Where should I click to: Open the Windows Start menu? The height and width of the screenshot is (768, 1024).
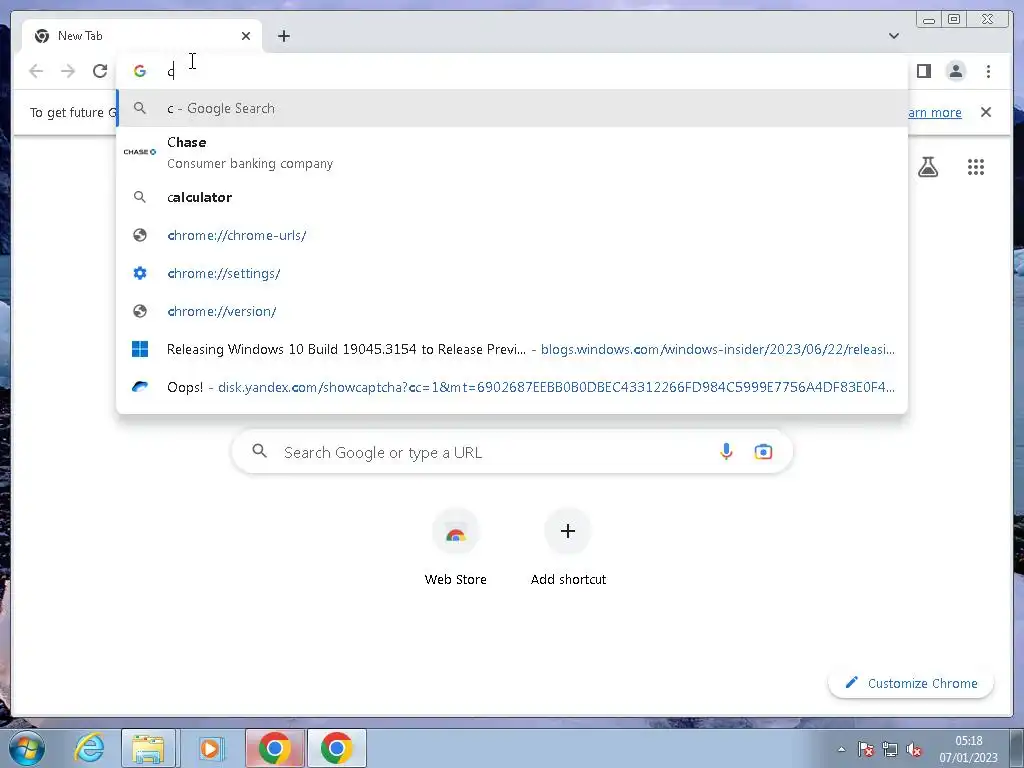(27, 748)
